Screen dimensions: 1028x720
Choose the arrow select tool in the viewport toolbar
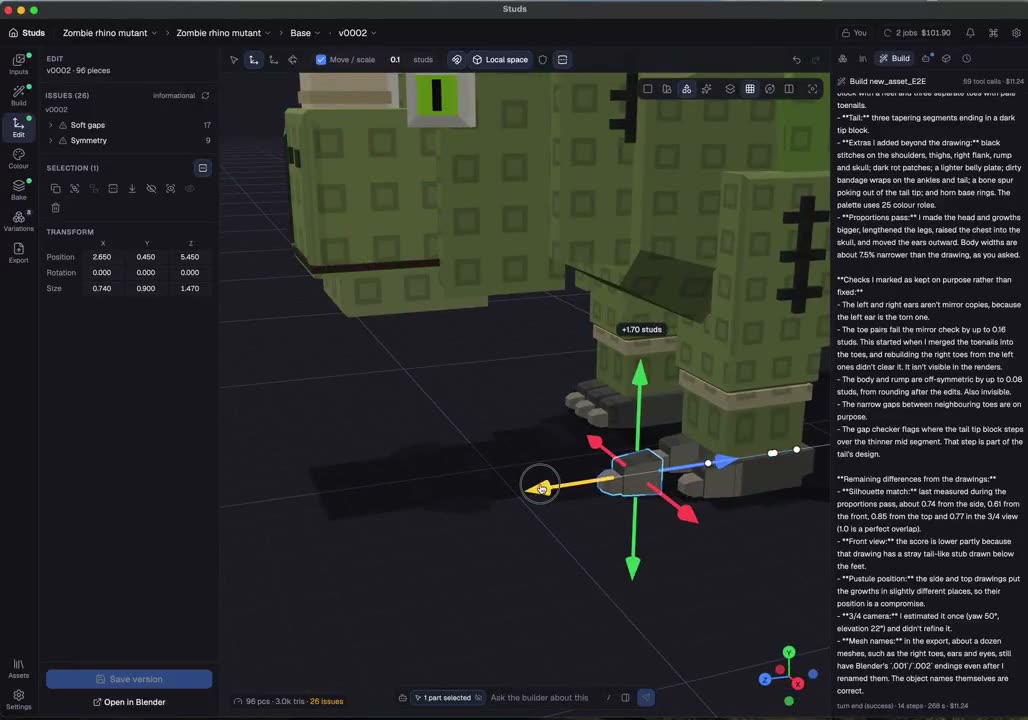pos(234,60)
